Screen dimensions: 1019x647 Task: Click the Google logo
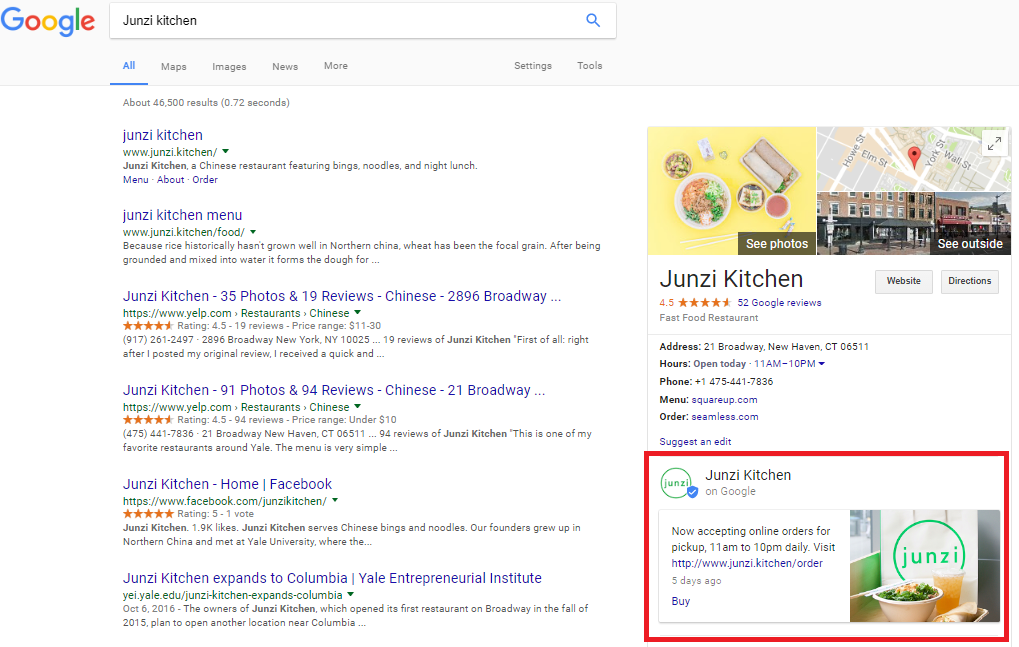point(48,21)
